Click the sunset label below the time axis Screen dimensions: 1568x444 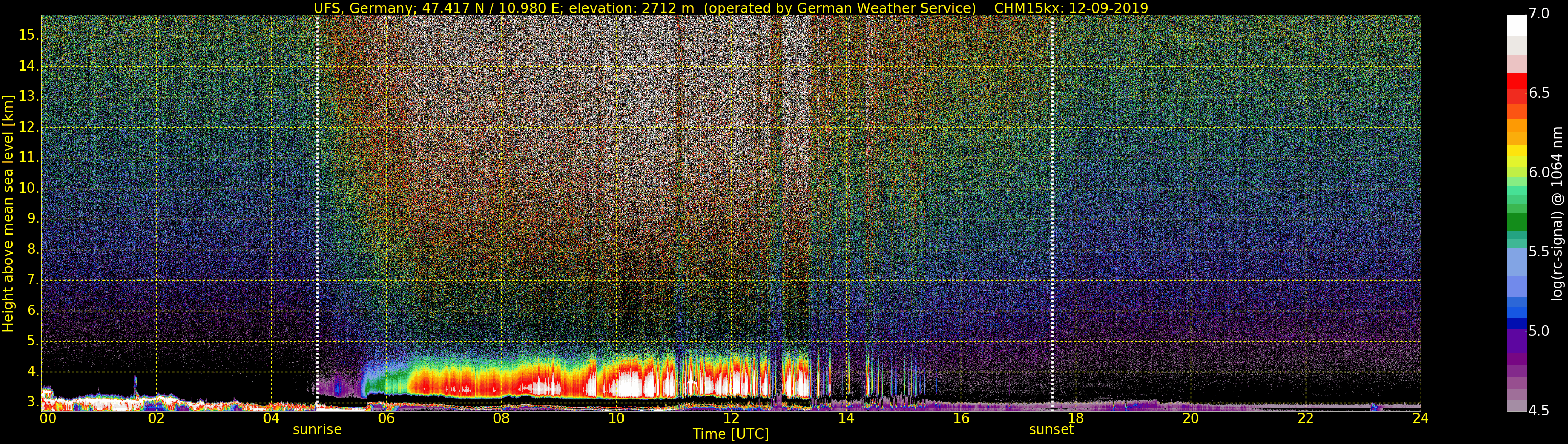1051,429
